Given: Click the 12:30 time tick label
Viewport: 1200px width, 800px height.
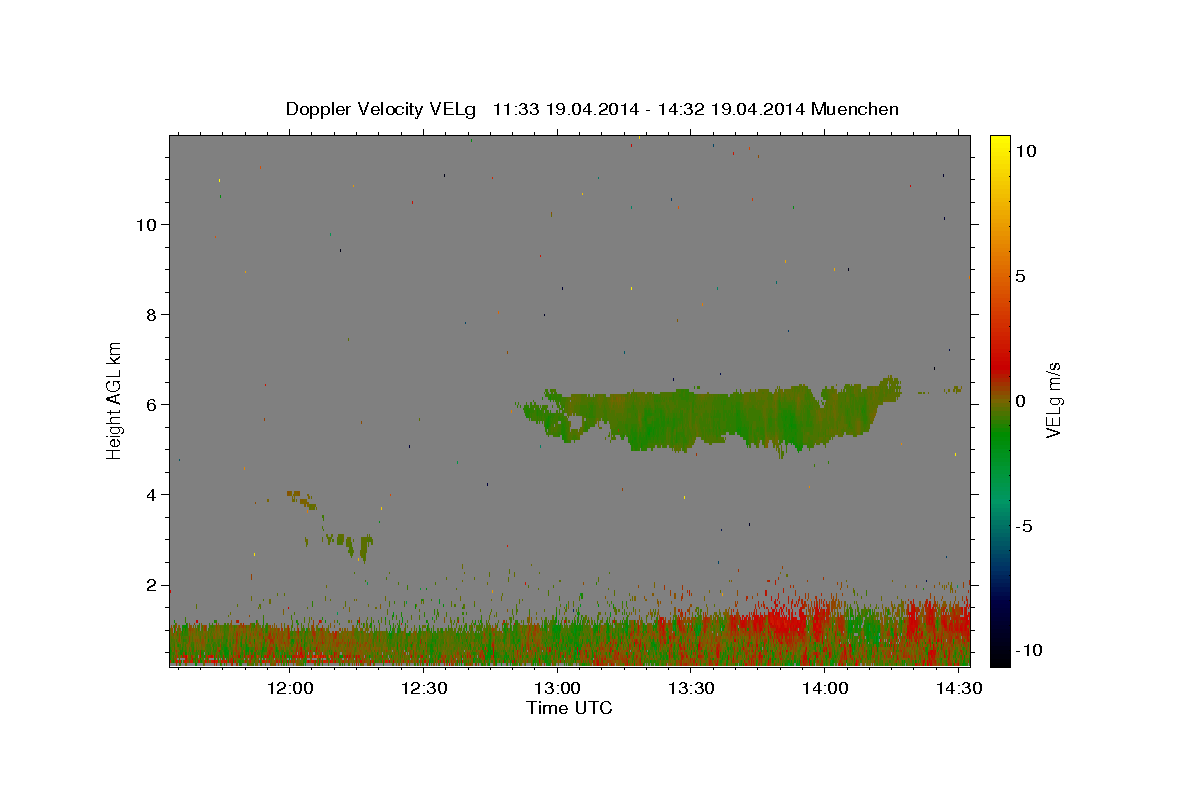Looking at the screenshot, I should tap(424, 688).
